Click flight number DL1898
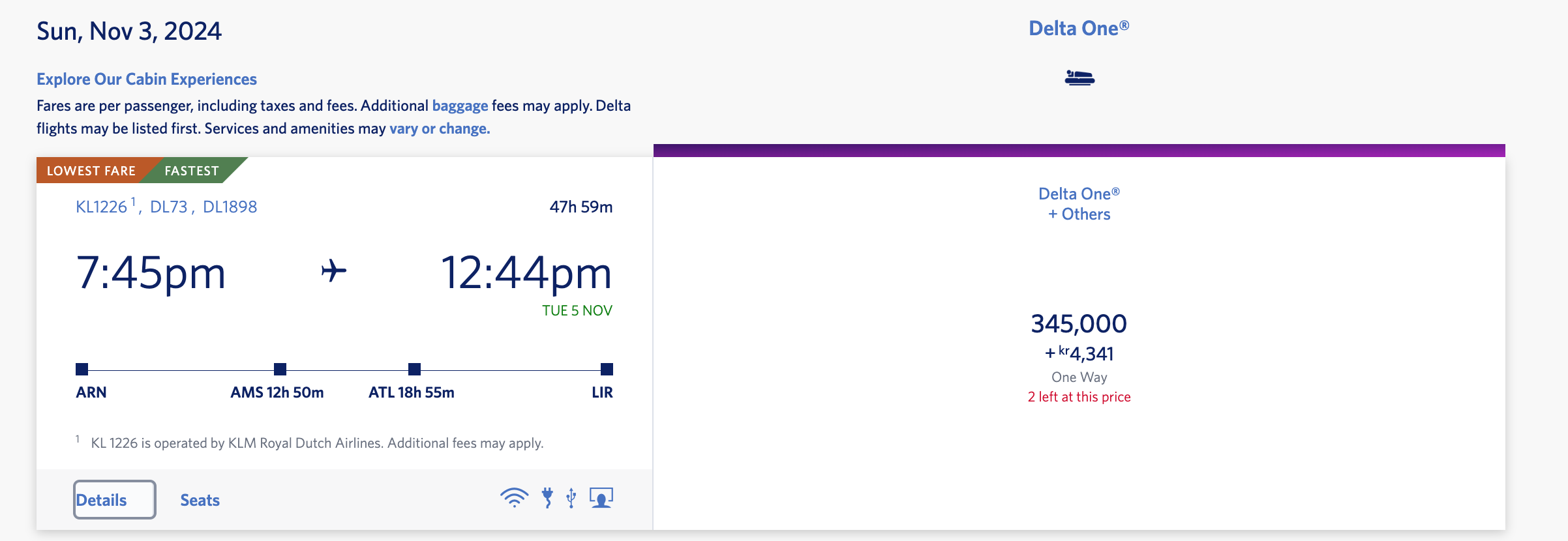The image size is (1568, 541). pyautogui.click(x=230, y=207)
